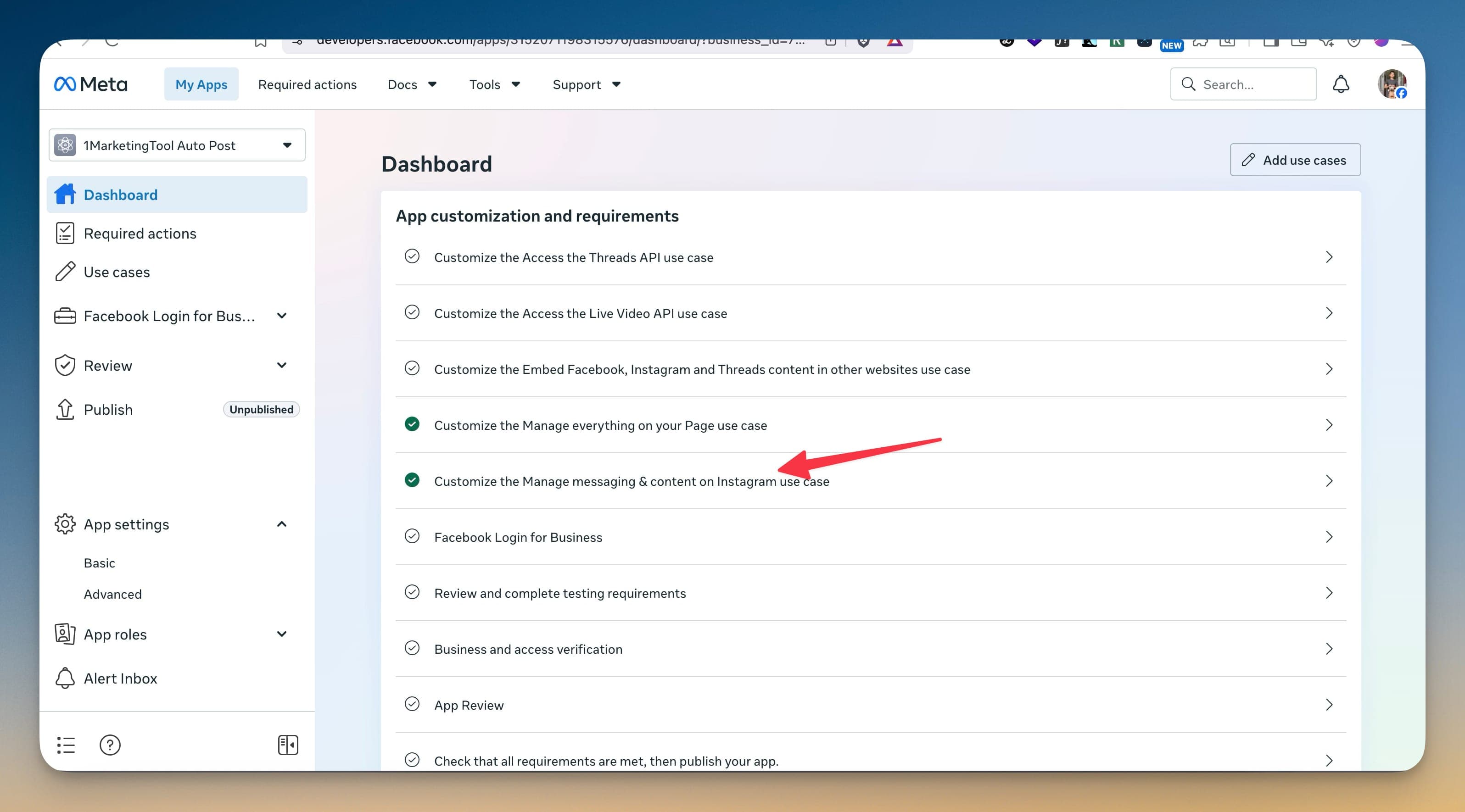This screenshot has height=812, width=1465.
Task: Open the help question mark icon
Action: coord(110,745)
